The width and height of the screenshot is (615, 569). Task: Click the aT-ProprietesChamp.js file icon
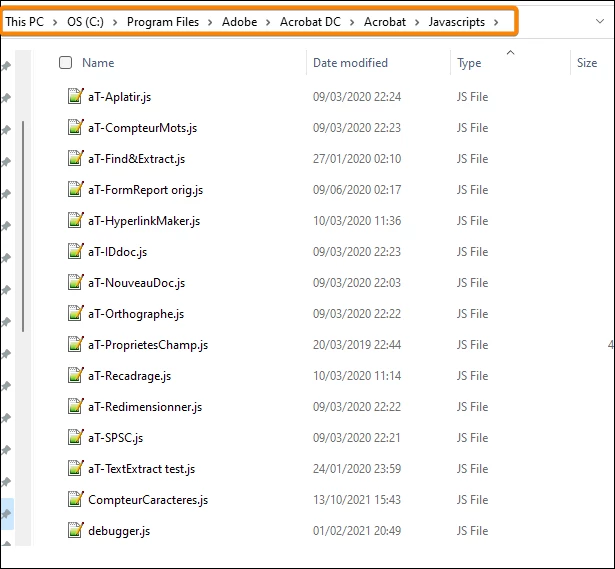[x=75, y=344]
